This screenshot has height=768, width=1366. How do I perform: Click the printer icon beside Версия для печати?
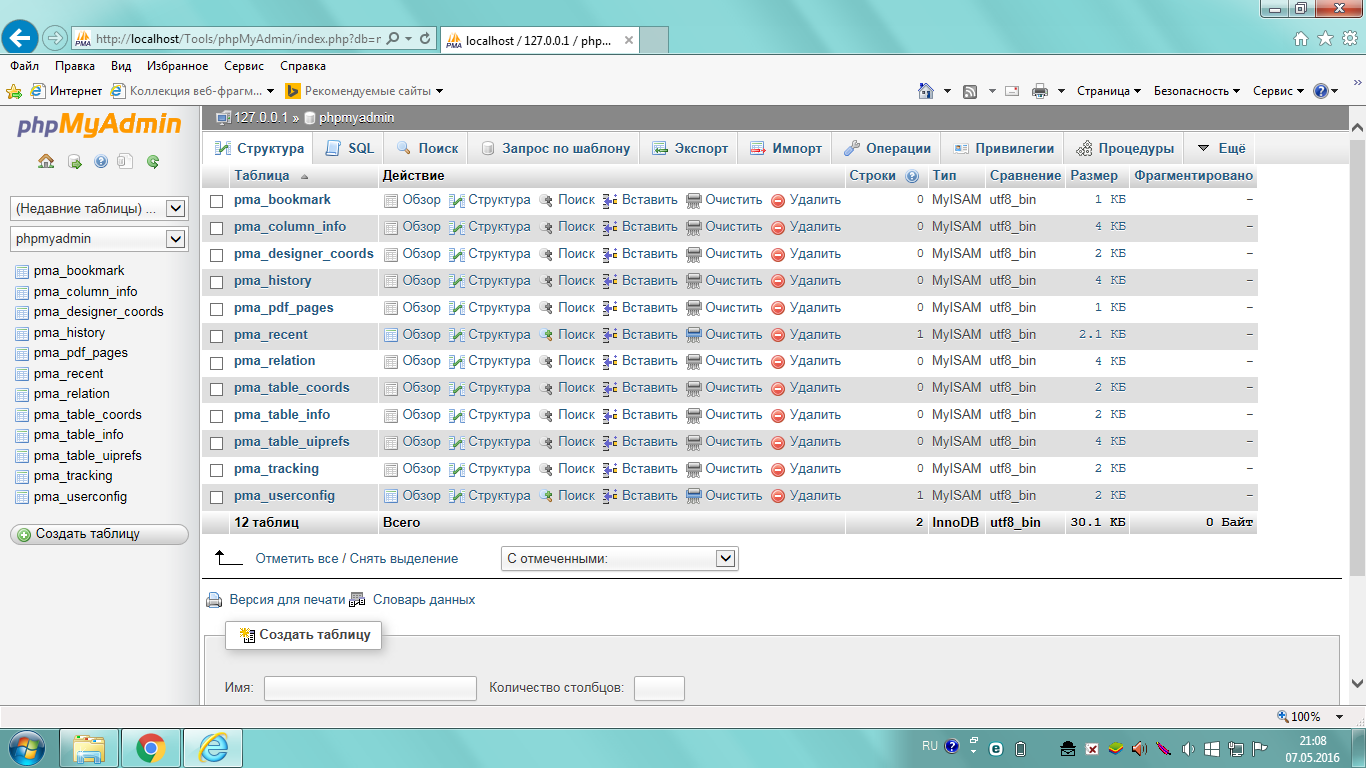pyautogui.click(x=214, y=601)
